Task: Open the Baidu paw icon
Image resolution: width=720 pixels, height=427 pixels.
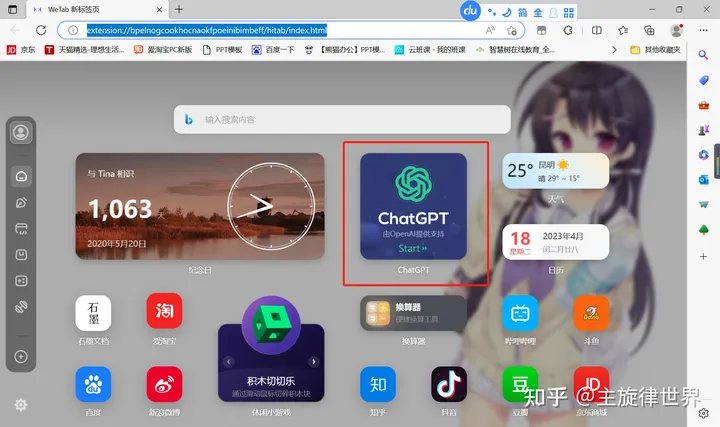Action: click(93, 384)
